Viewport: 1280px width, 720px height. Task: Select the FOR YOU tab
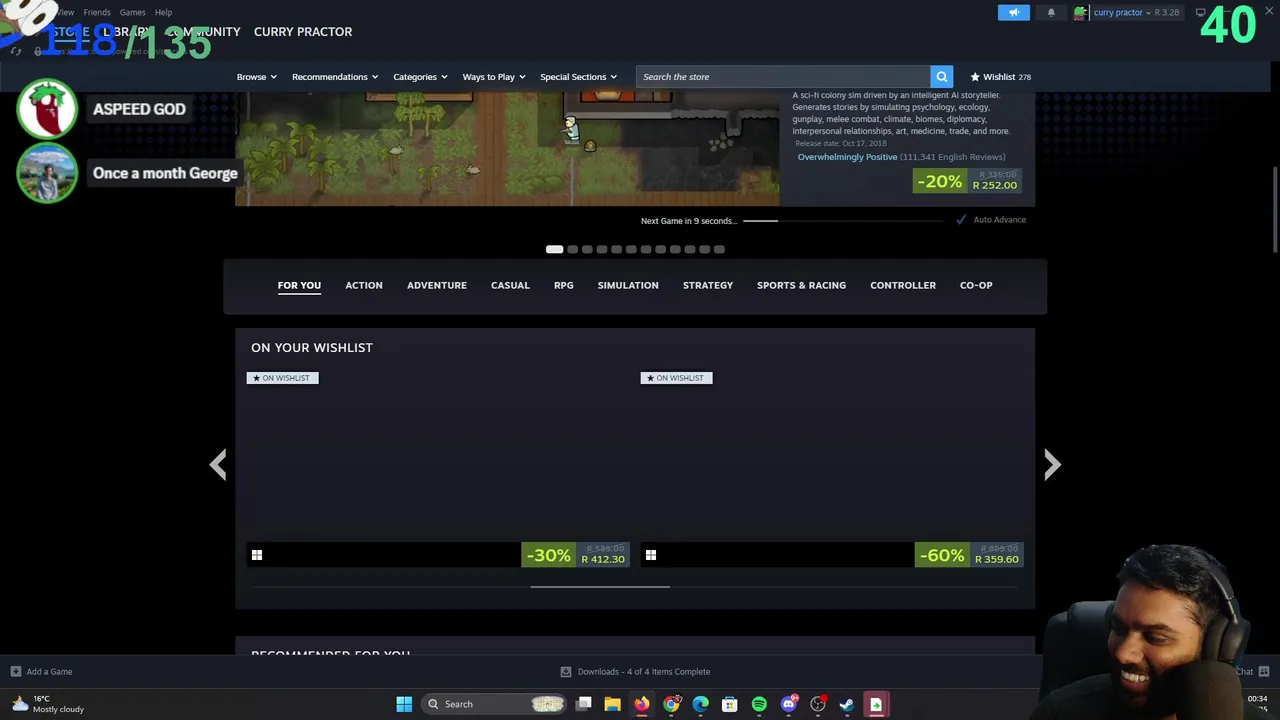point(299,285)
